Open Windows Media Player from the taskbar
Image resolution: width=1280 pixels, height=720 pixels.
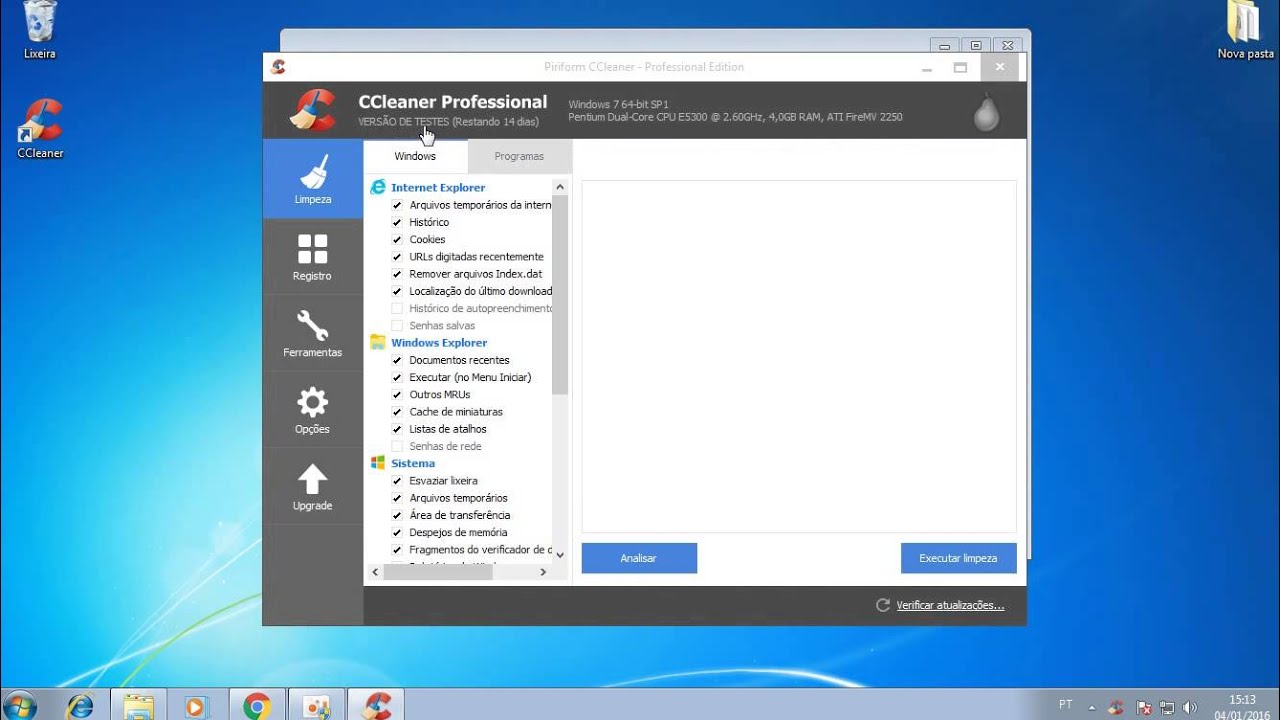197,705
